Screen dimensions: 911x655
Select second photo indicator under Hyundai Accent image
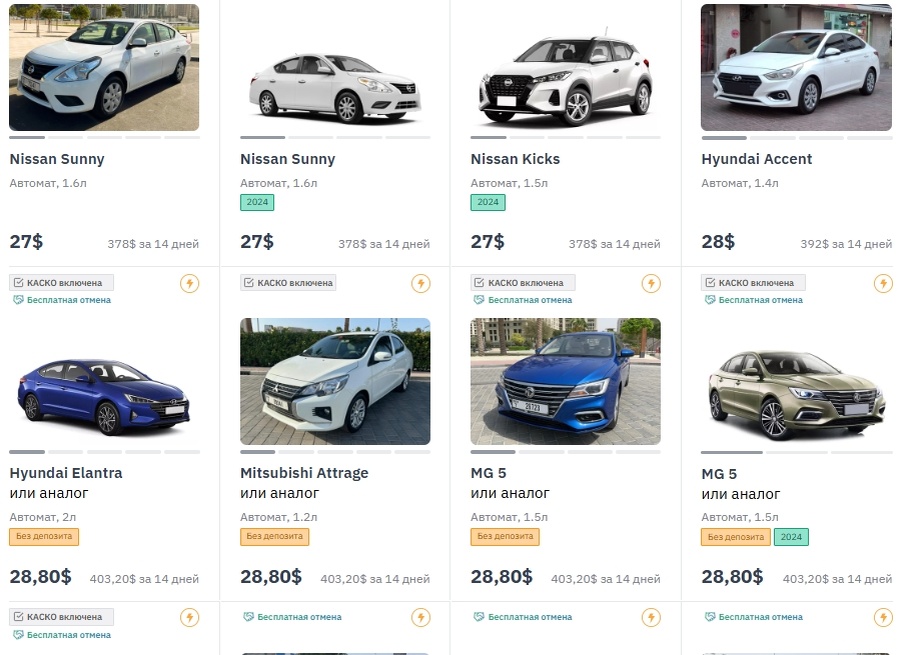point(773,137)
